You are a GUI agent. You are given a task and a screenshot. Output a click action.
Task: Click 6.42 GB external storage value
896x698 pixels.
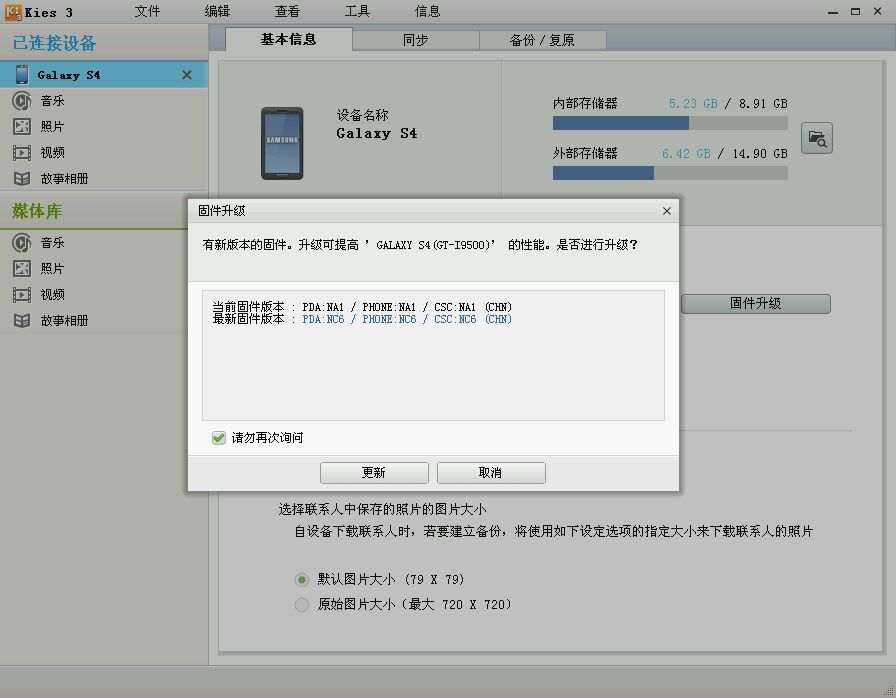tap(686, 154)
